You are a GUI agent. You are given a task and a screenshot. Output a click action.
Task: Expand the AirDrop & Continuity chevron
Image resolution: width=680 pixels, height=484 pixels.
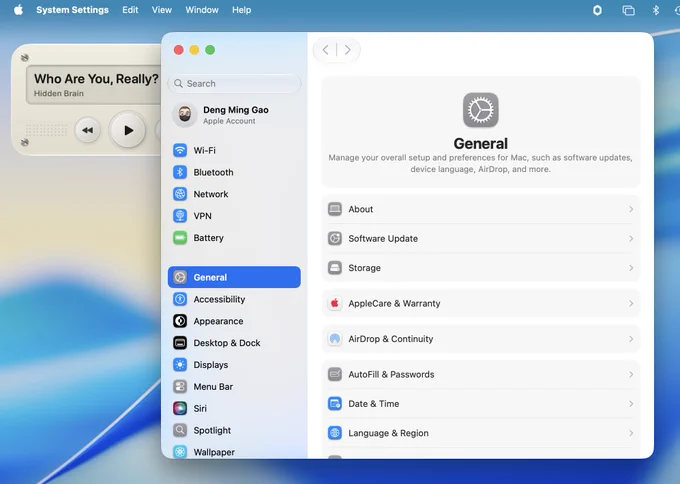[631, 339]
